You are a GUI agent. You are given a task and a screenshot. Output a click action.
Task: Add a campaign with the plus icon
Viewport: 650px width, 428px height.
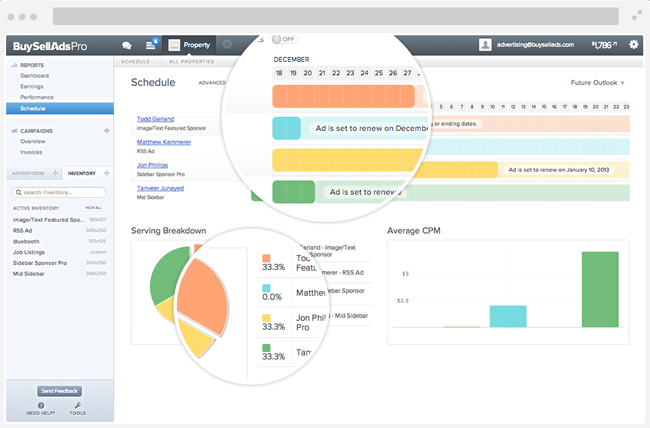click(107, 131)
